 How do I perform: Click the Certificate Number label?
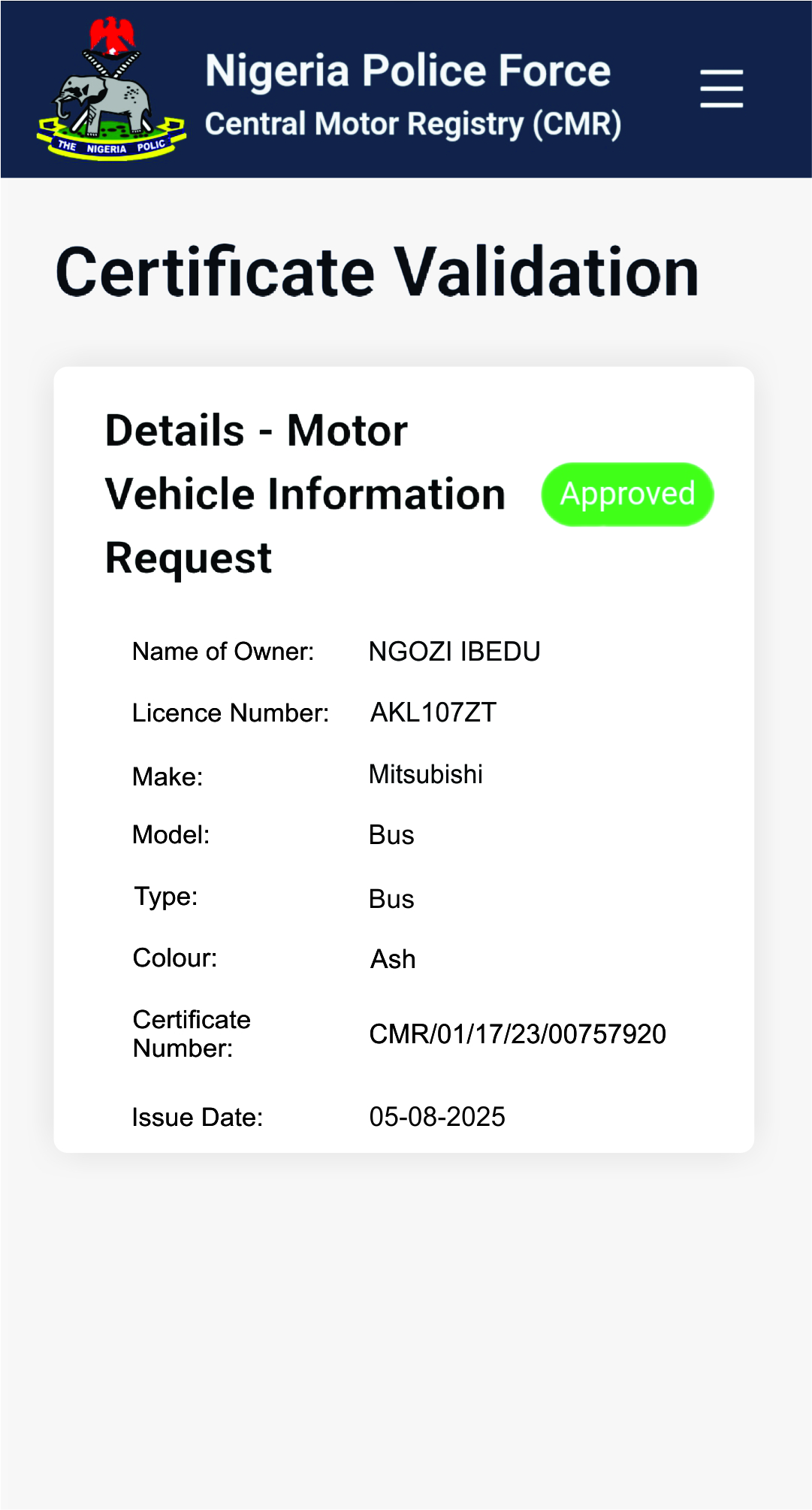tap(192, 1033)
